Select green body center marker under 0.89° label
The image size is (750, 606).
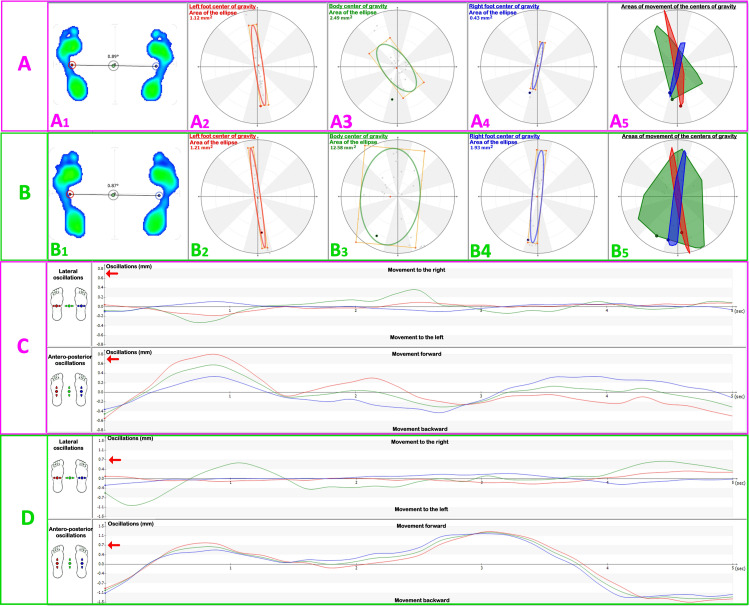click(114, 66)
